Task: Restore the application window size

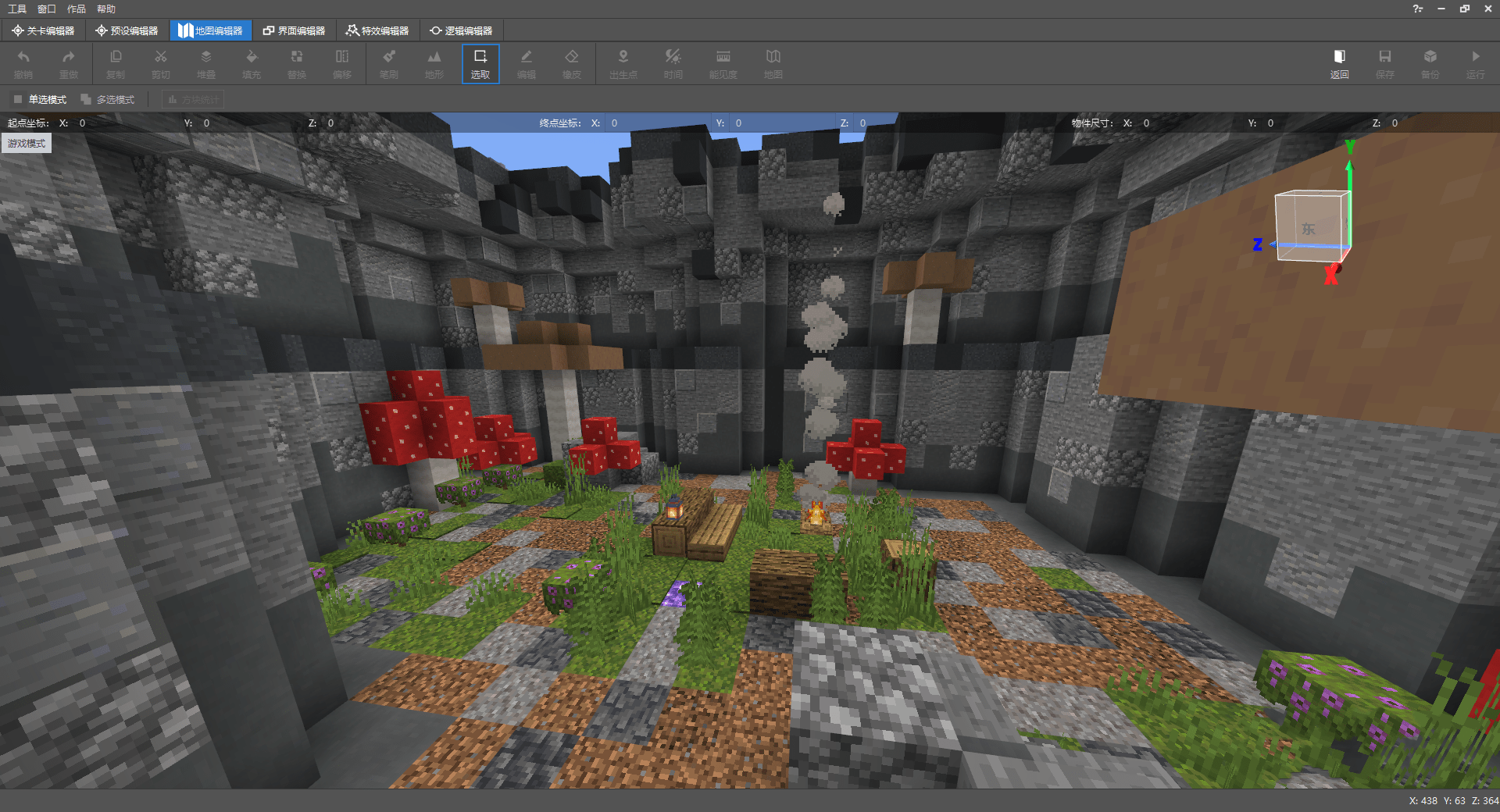Action: 1465,9
